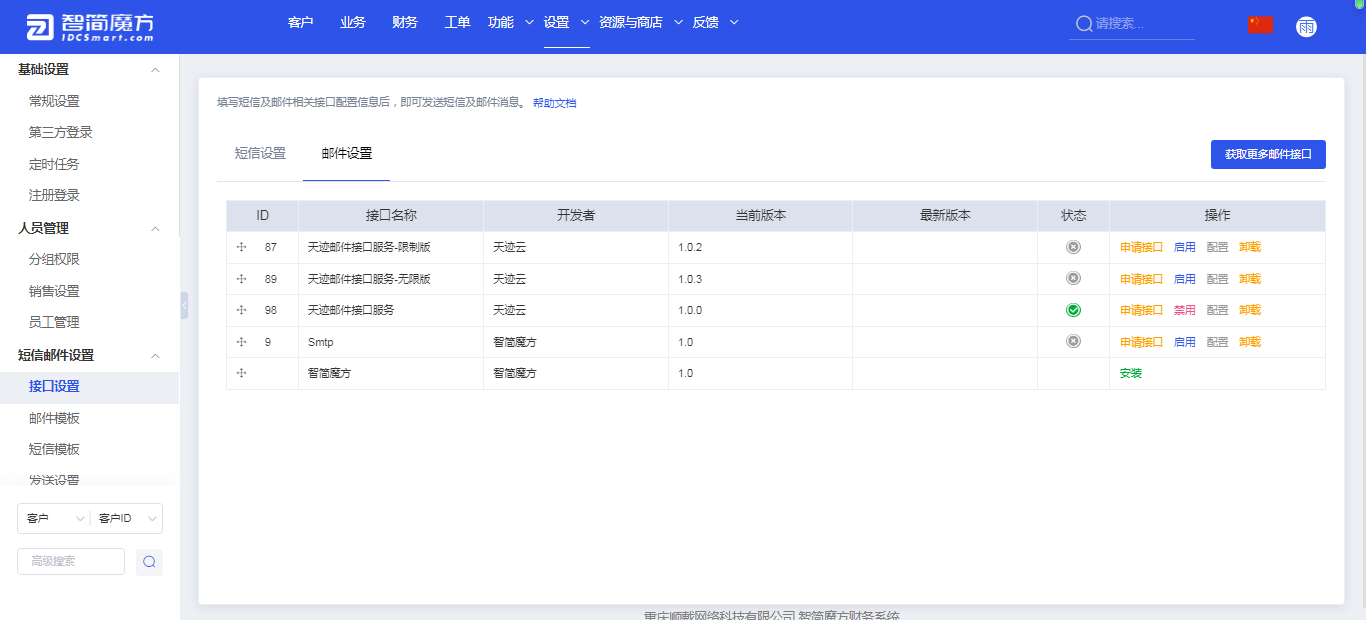The height and width of the screenshot is (620, 1366).
Task: Click the green enabled status icon in row 98
Action: [x=1073, y=310]
